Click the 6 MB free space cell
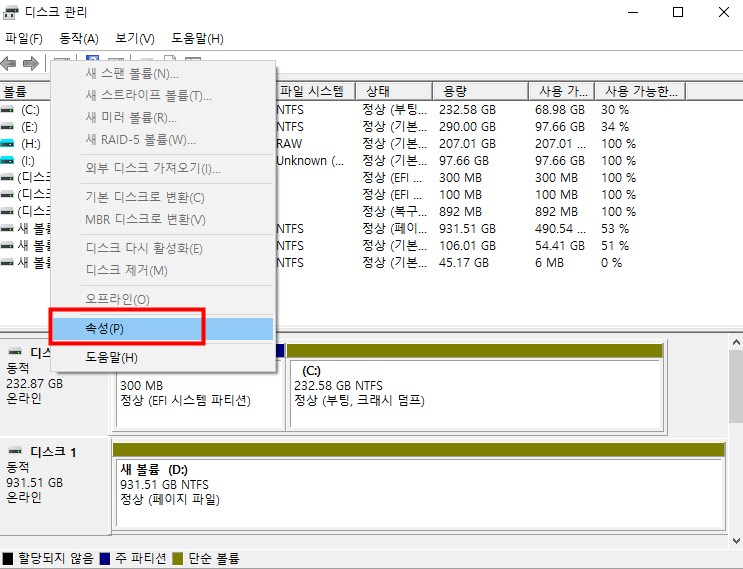Image resolution: width=743 pixels, height=569 pixels. click(x=549, y=262)
